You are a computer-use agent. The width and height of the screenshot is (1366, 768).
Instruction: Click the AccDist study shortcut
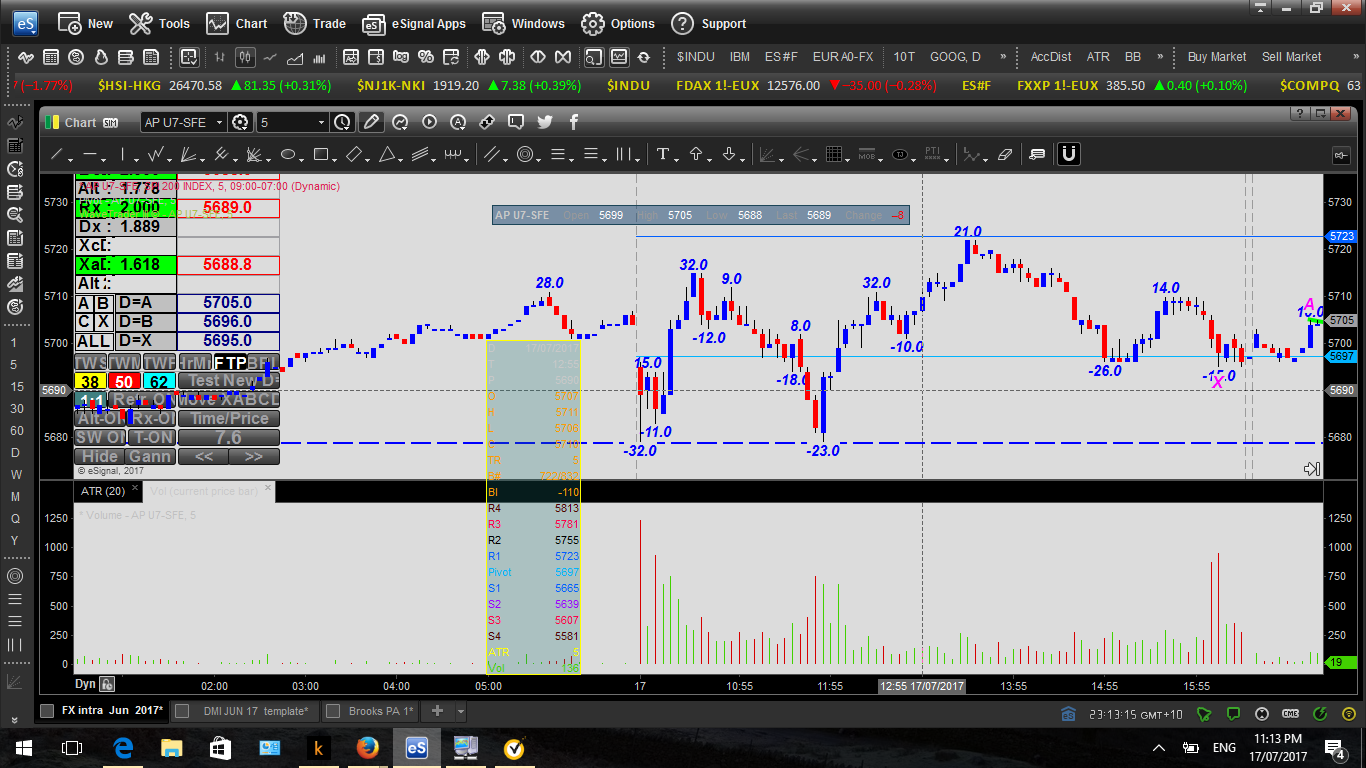(x=1051, y=57)
